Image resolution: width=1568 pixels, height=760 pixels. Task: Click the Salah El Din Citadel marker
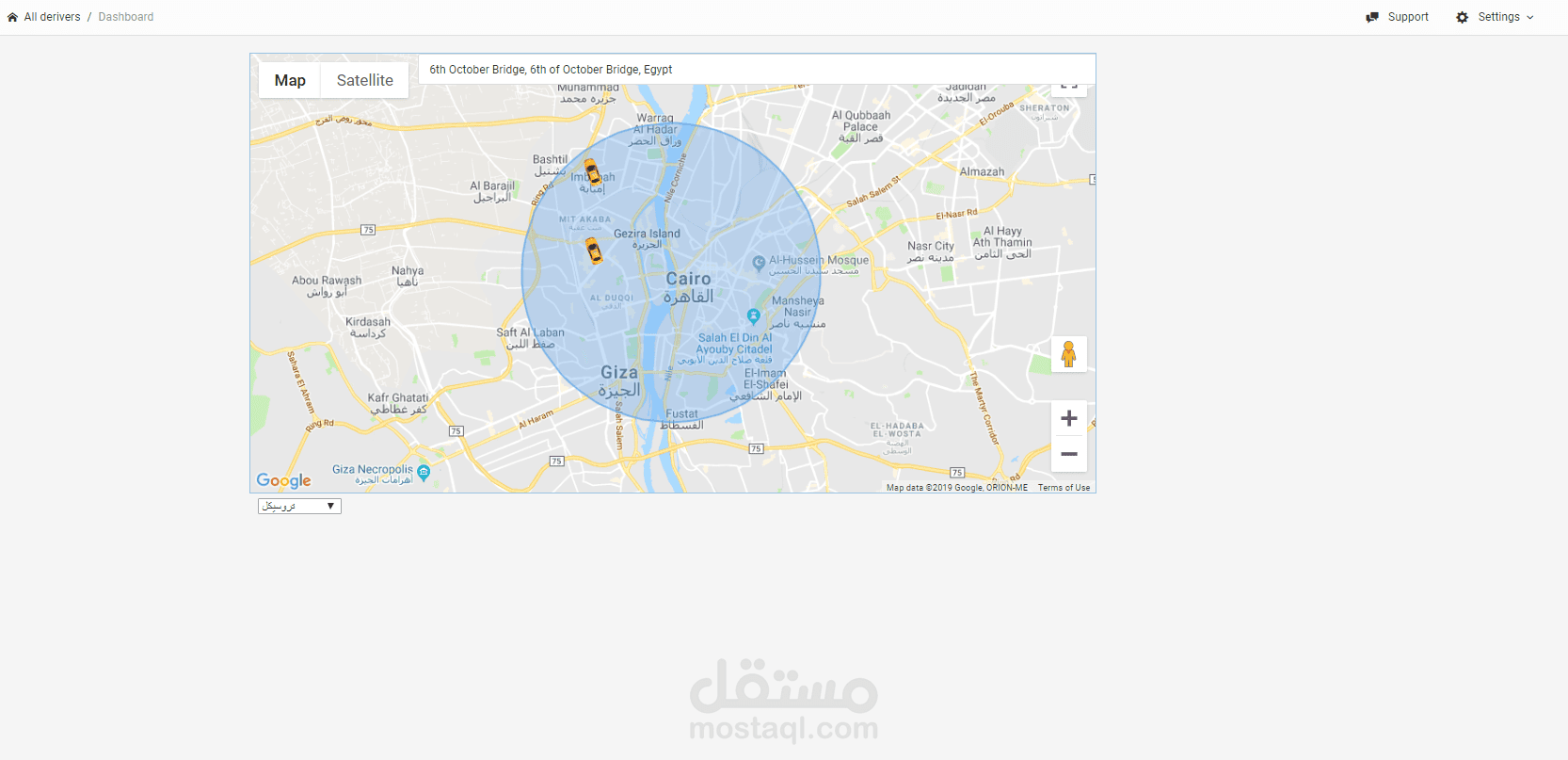click(x=753, y=316)
